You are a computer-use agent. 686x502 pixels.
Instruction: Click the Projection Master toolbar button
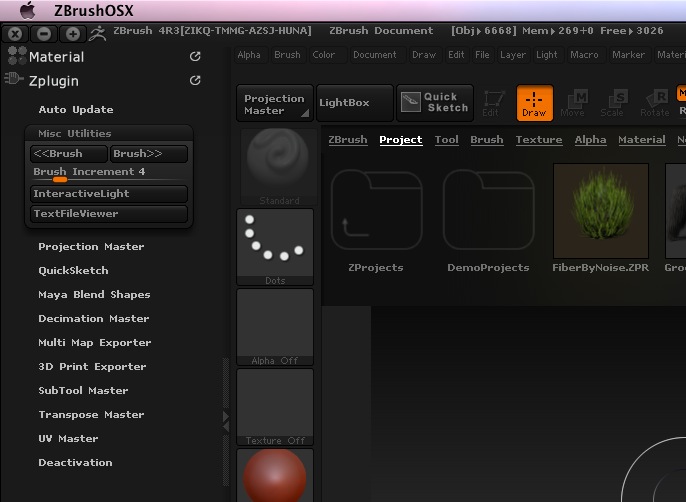[275, 103]
